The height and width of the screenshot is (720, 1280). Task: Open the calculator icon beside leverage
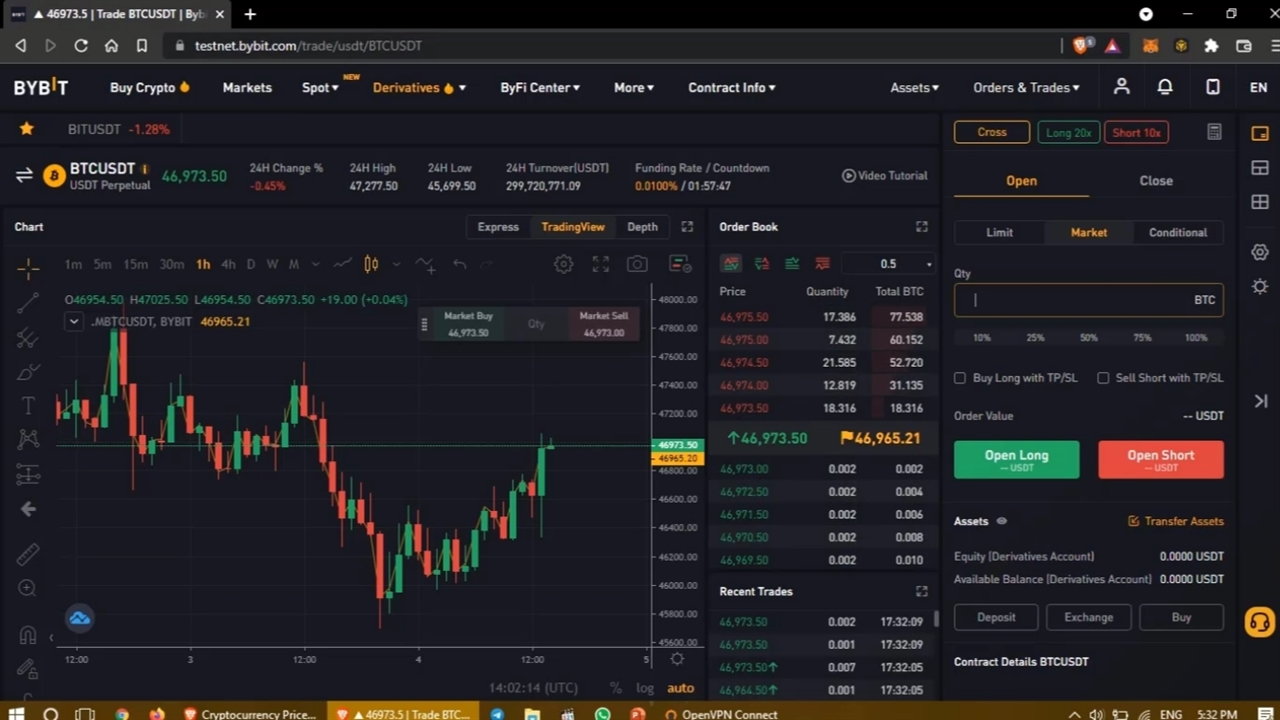pos(1214,132)
